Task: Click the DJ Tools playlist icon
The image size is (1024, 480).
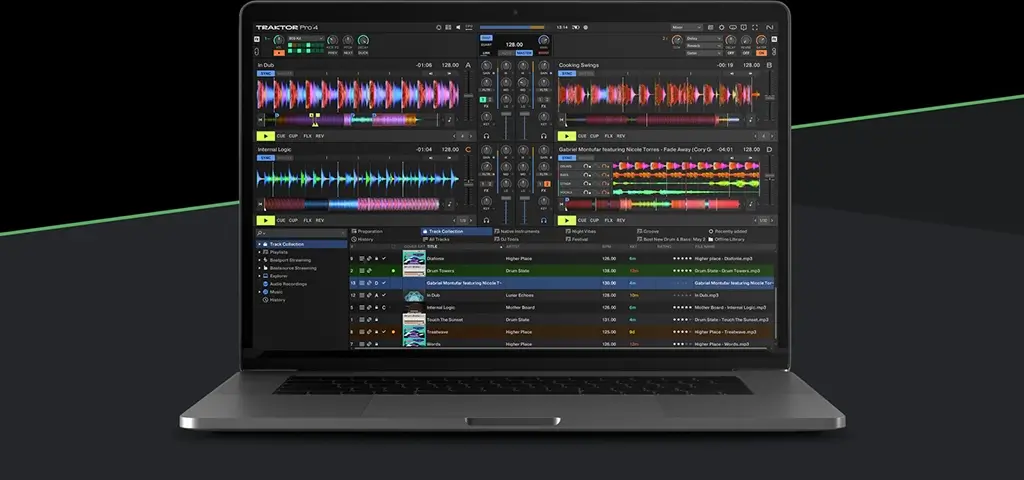Action: pos(496,239)
